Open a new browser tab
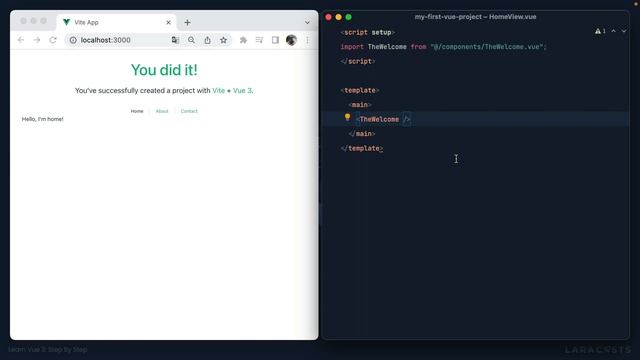Image resolution: width=640 pixels, height=360 pixels. (187, 22)
